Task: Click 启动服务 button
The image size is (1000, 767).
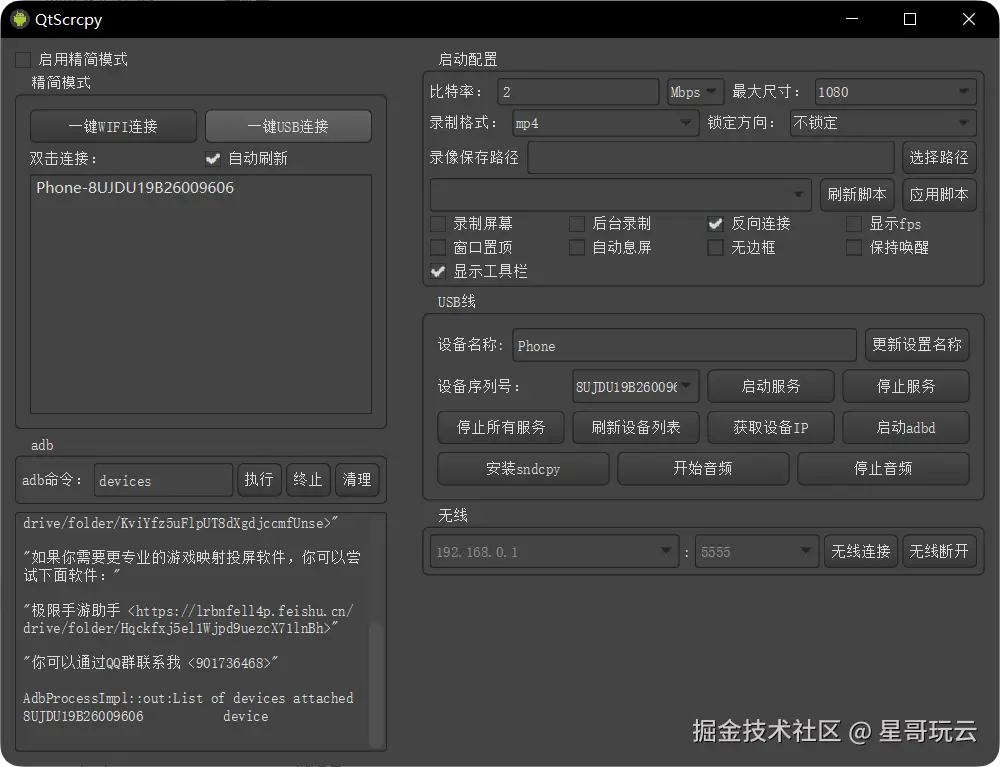Action: (x=770, y=386)
